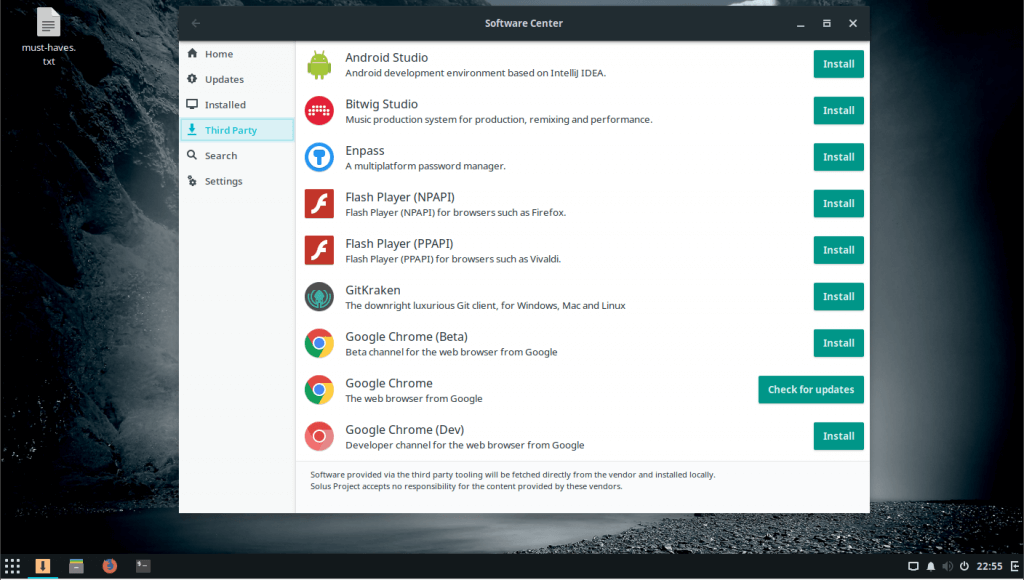The image size is (1024, 580).
Task: Open Search in the sidebar
Action: point(221,156)
